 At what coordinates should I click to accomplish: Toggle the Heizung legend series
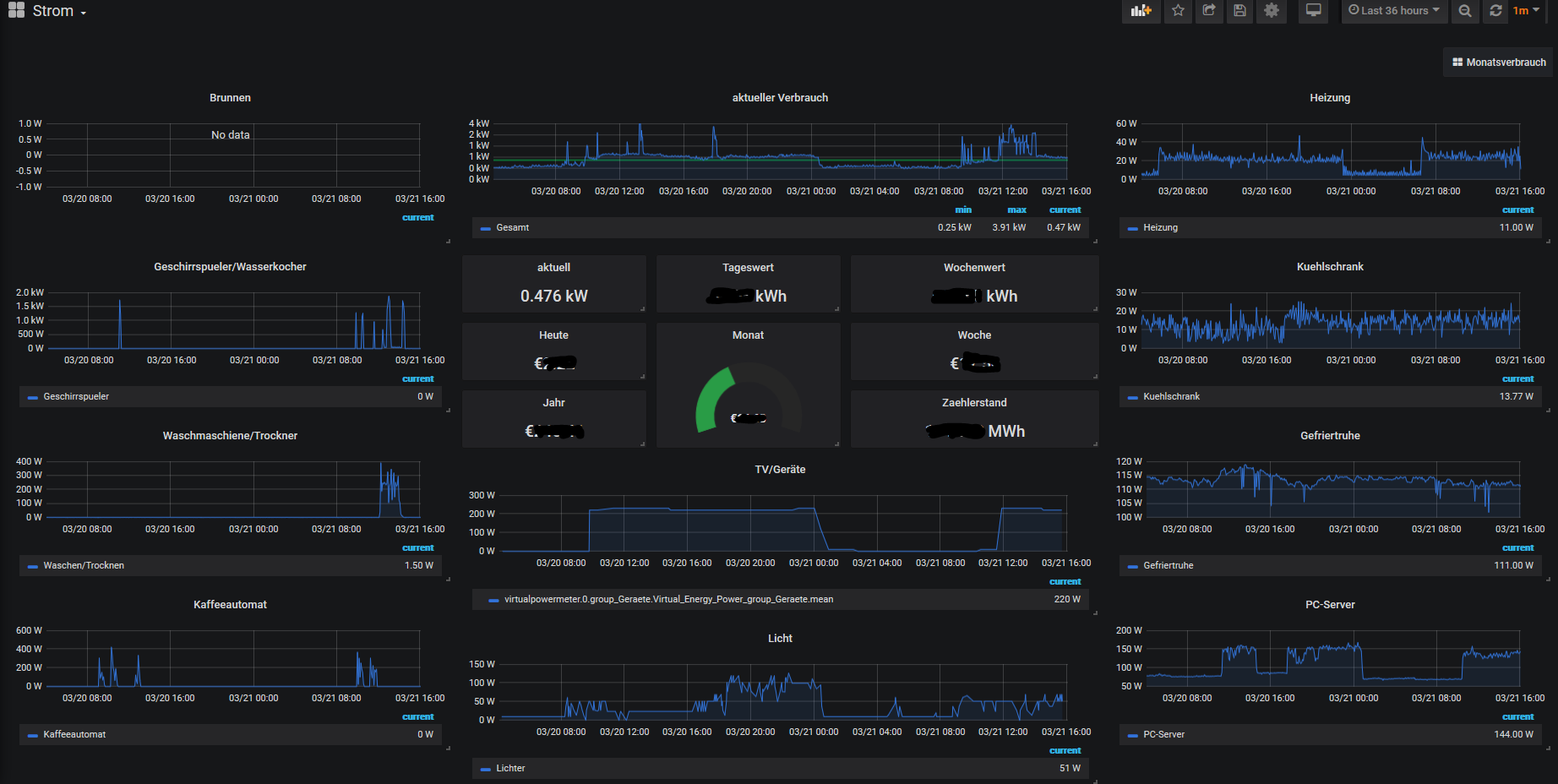click(x=1160, y=227)
